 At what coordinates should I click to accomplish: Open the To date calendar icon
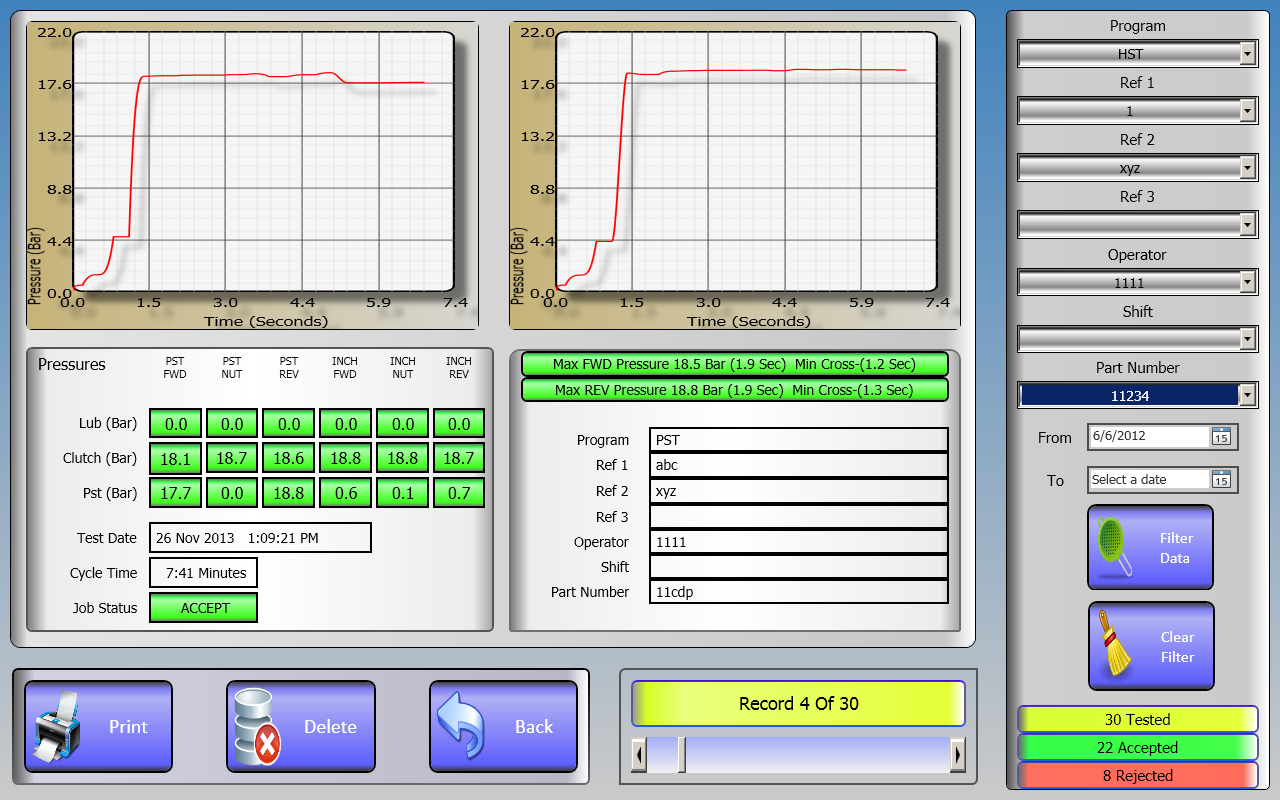click(1222, 480)
